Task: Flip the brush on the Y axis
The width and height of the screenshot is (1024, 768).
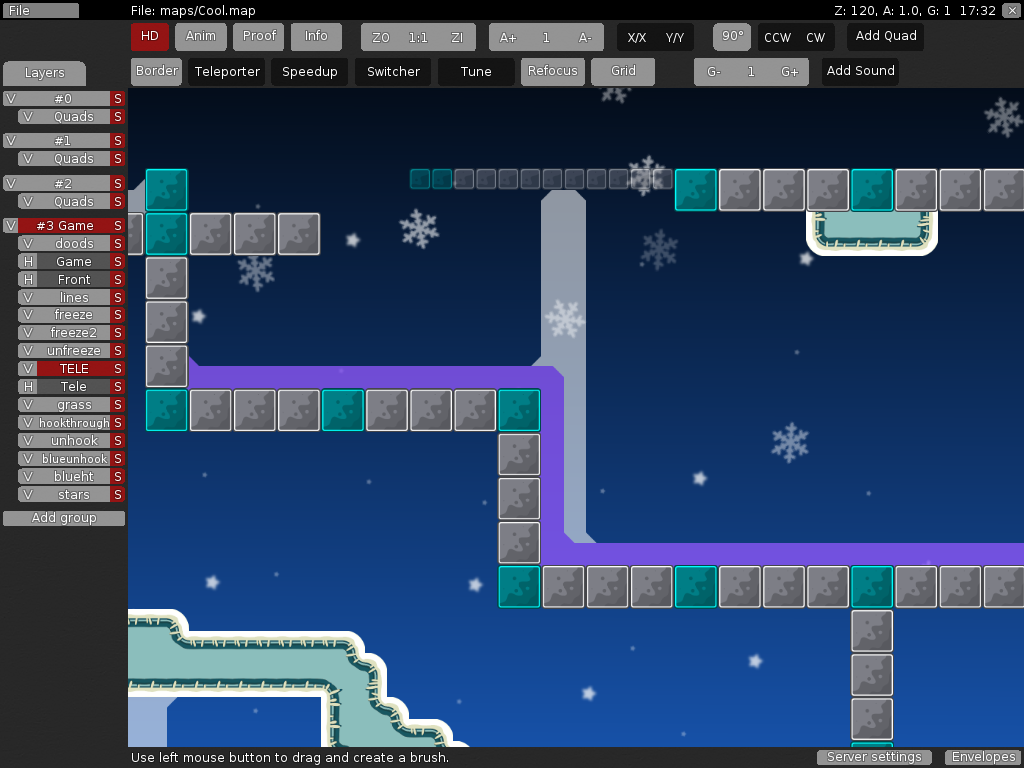Action: (675, 36)
